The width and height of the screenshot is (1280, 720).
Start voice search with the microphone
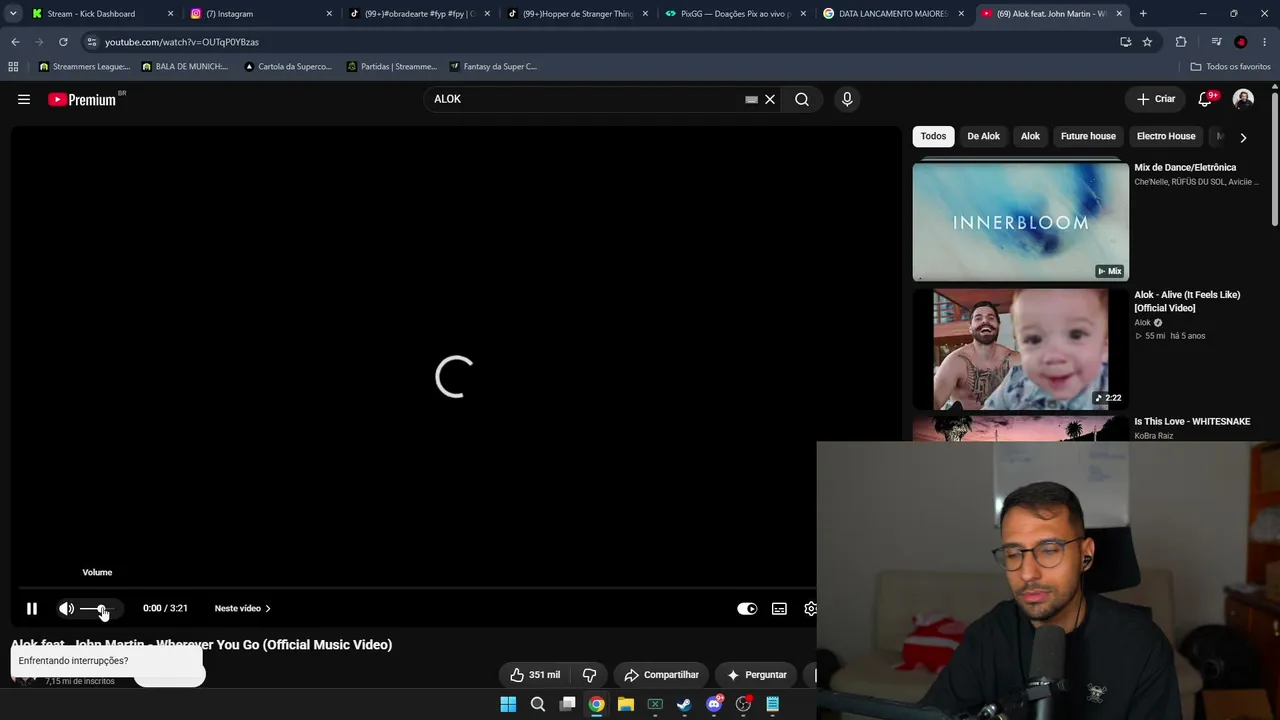coord(847,99)
